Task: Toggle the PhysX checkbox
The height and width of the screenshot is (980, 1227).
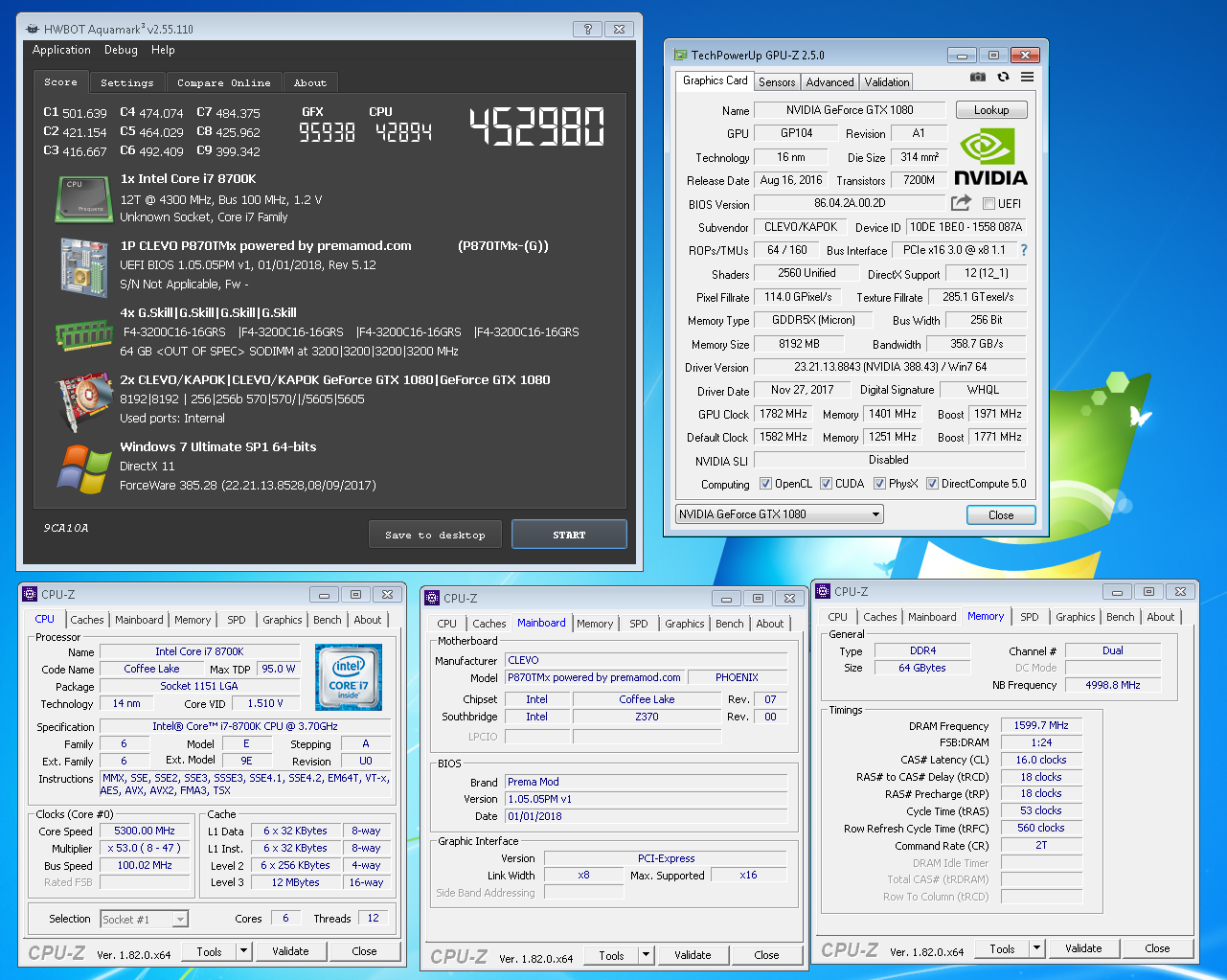Action: [879, 484]
